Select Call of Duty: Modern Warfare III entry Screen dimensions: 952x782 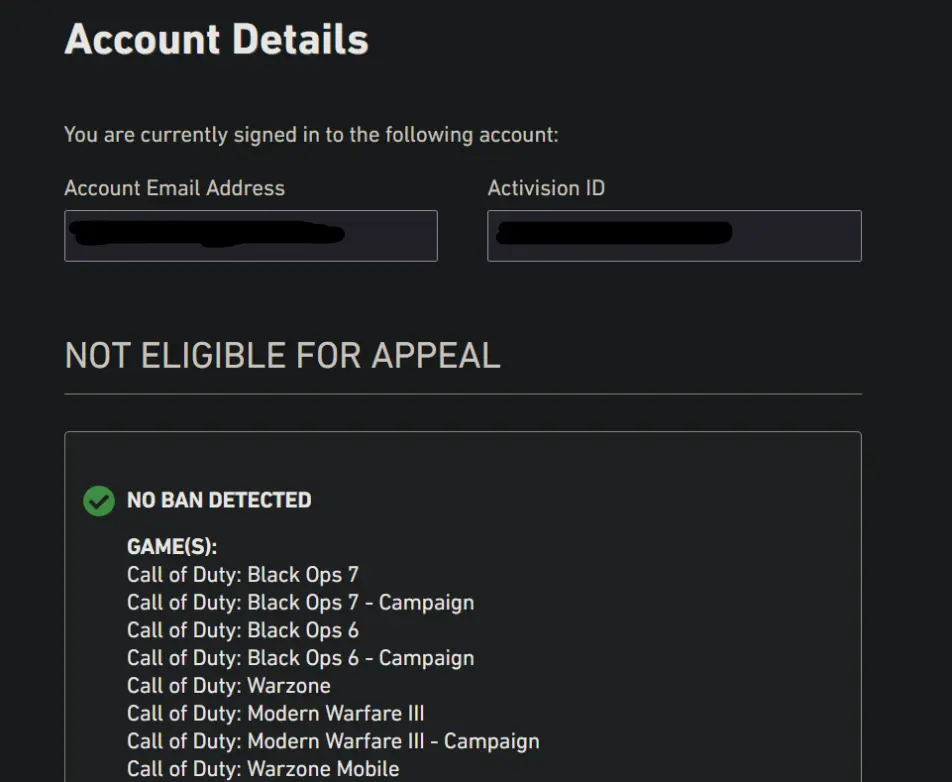pos(275,714)
